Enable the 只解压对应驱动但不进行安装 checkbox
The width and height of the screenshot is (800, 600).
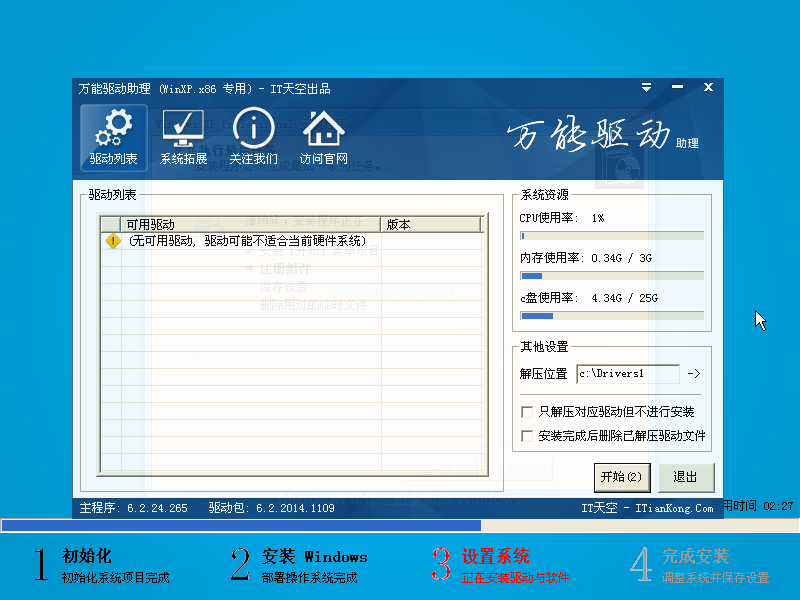[x=524, y=413]
